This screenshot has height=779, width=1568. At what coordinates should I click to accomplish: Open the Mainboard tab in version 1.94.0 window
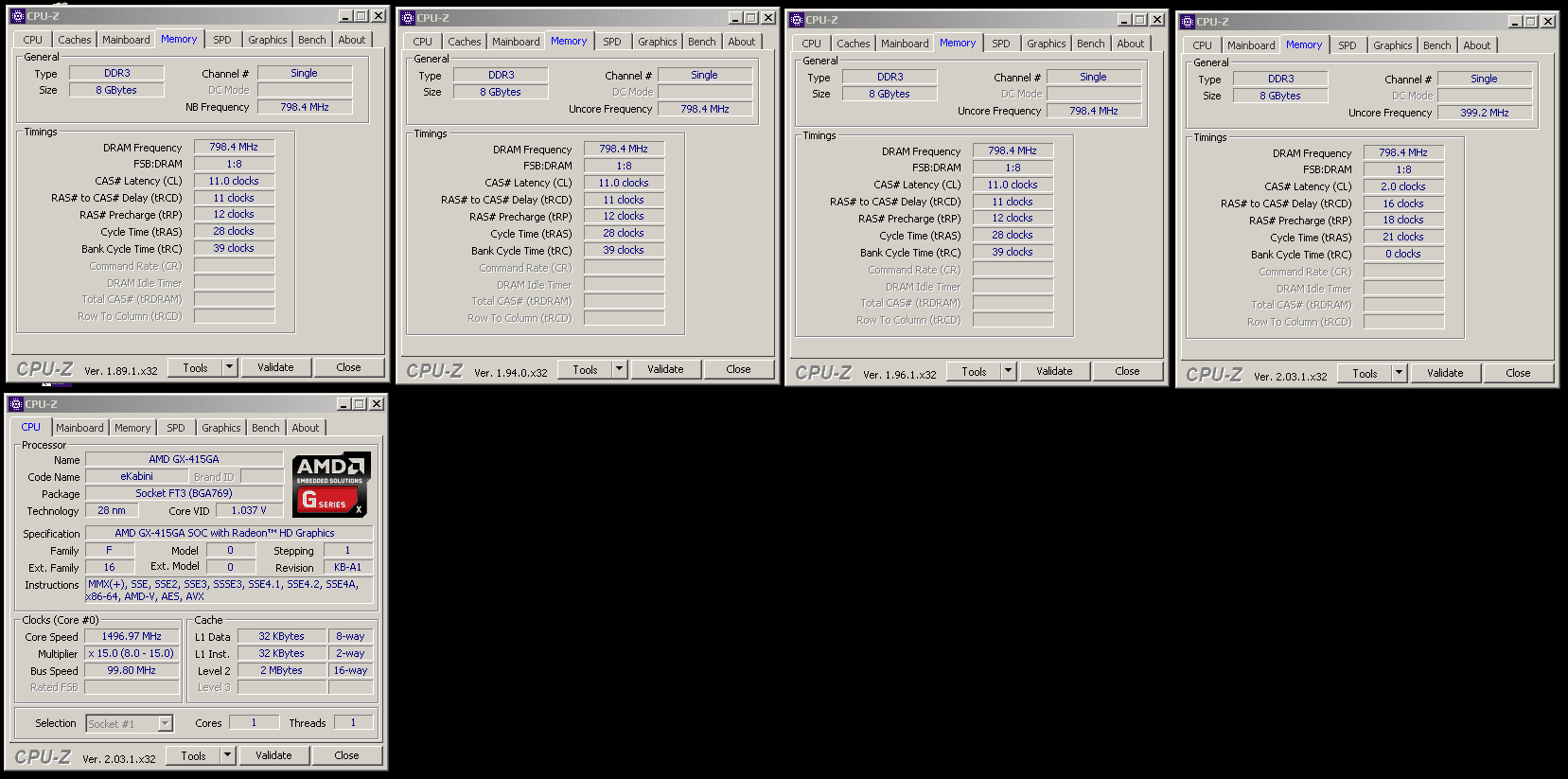pyautogui.click(x=516, y=42)
